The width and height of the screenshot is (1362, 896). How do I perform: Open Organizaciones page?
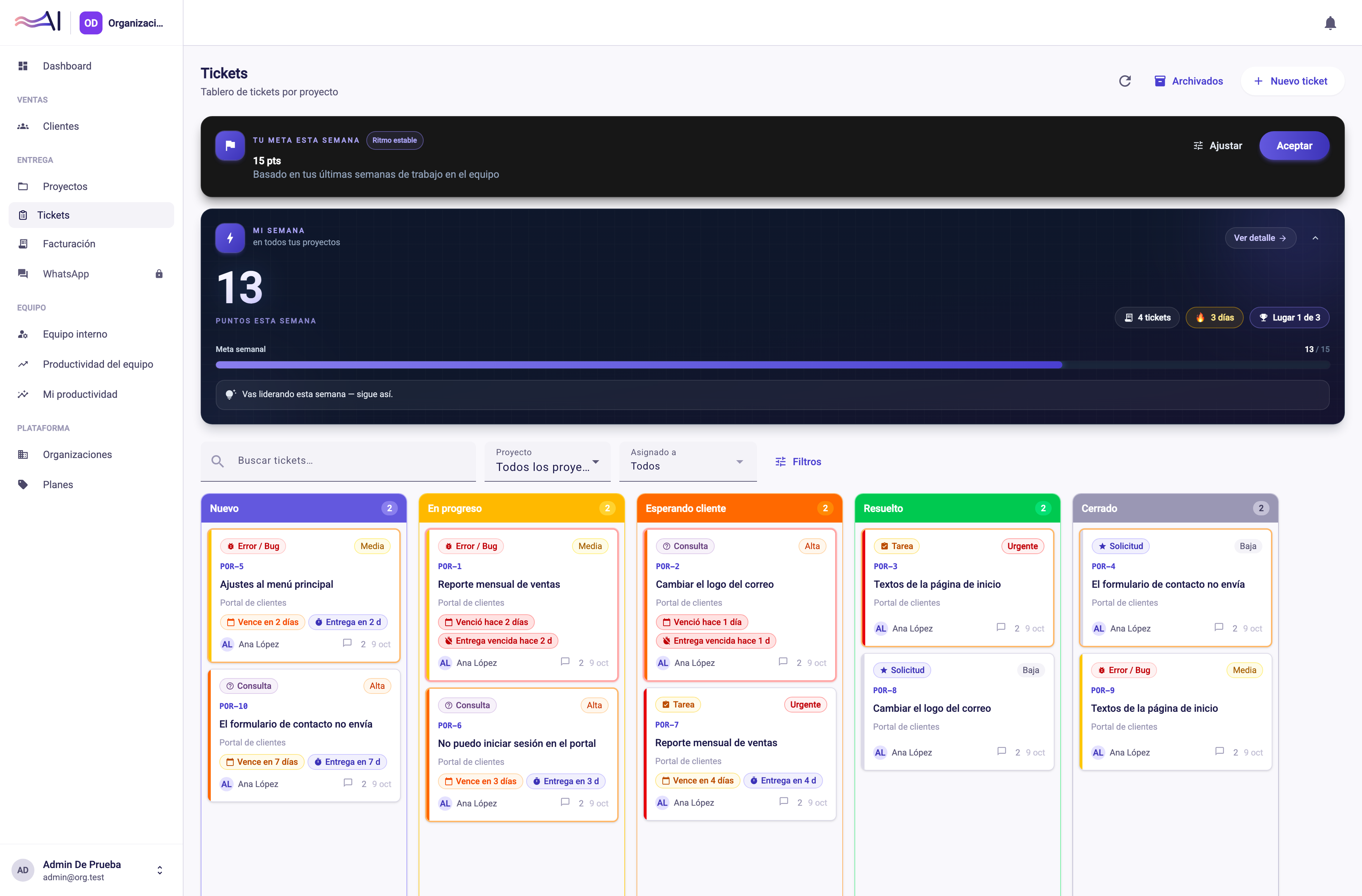click(91, 454)
